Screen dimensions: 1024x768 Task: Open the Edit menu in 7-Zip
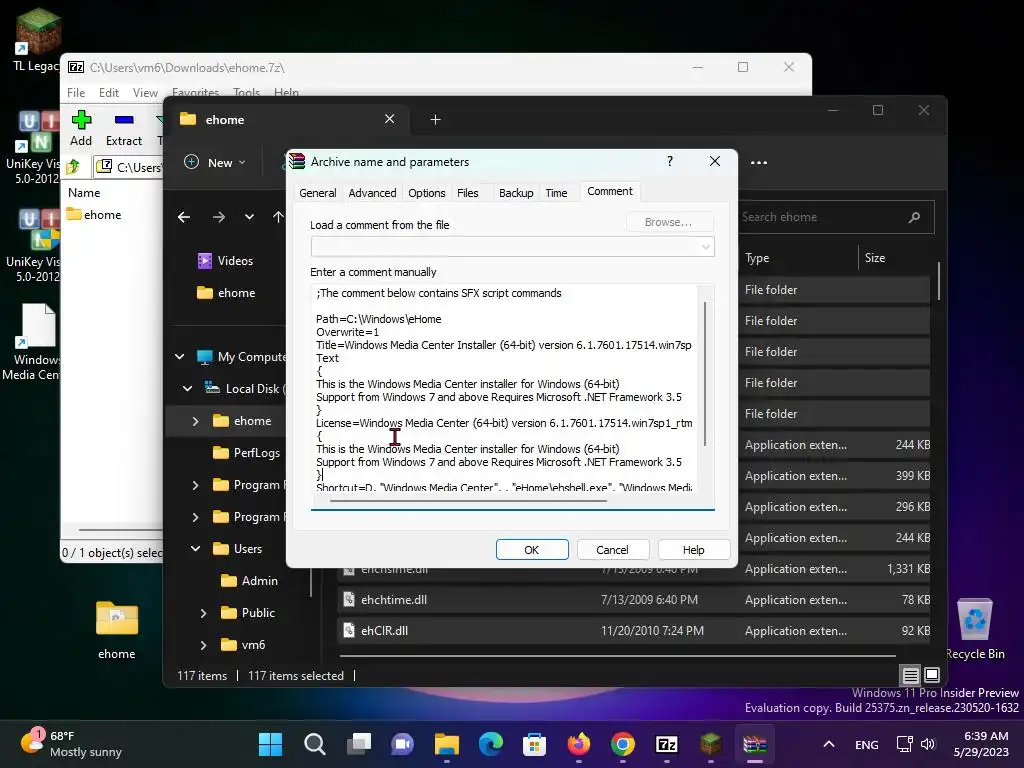tap(108, 93)
